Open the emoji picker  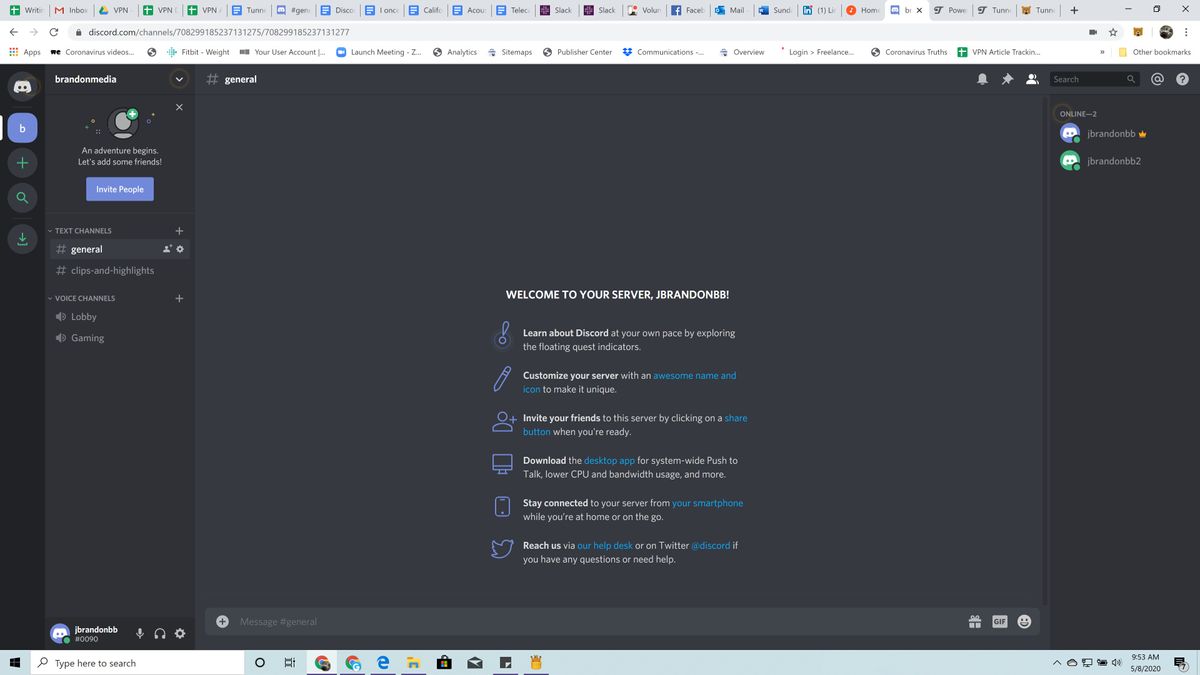(1023, 621)
